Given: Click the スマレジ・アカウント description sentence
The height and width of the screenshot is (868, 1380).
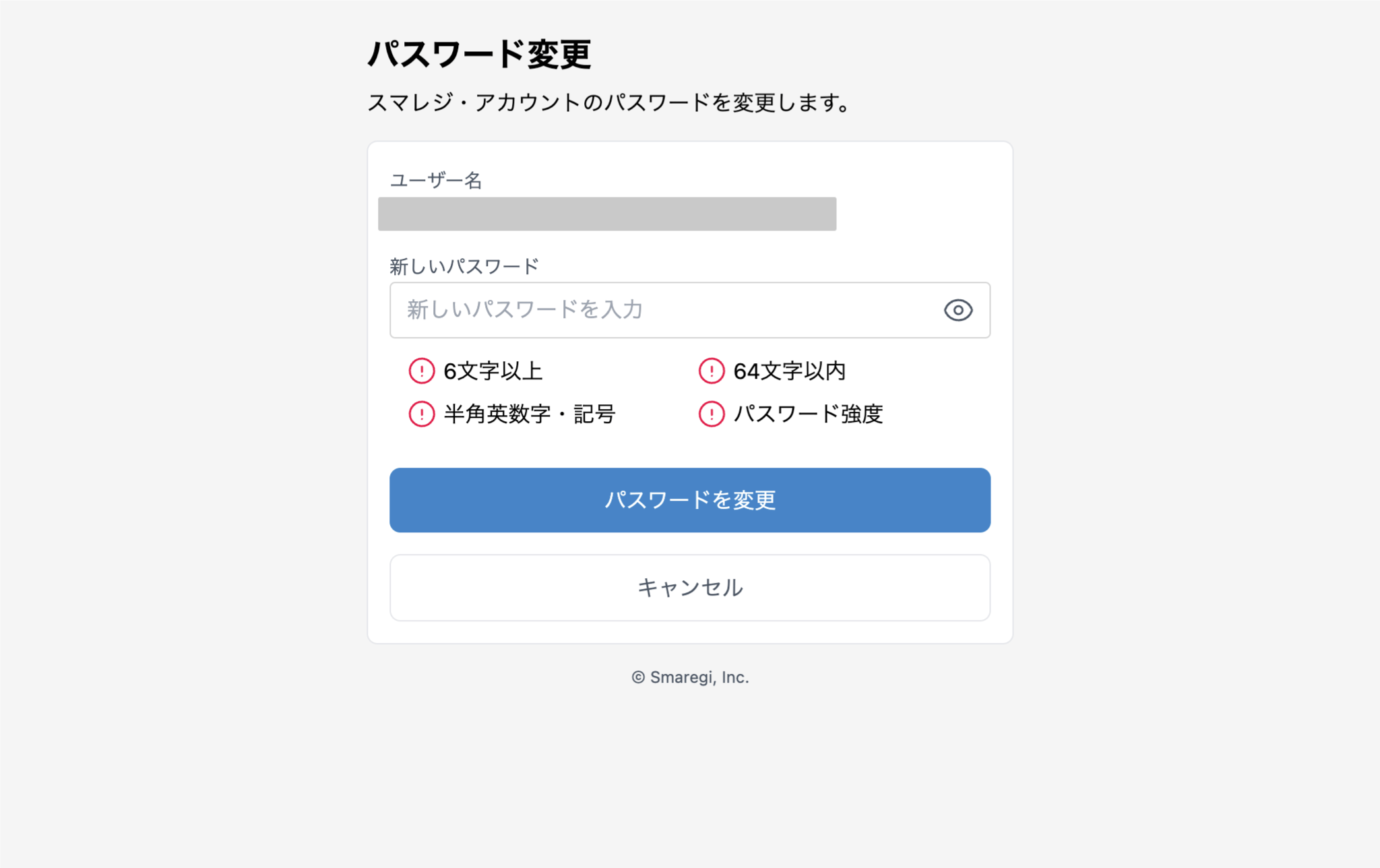Looking at the screenshot, I should (608, 103).
